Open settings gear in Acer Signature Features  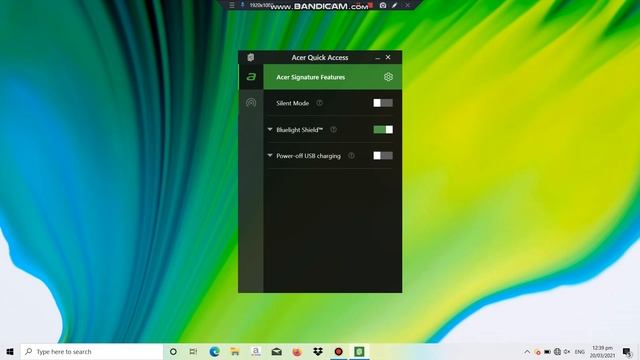(388, 77)
